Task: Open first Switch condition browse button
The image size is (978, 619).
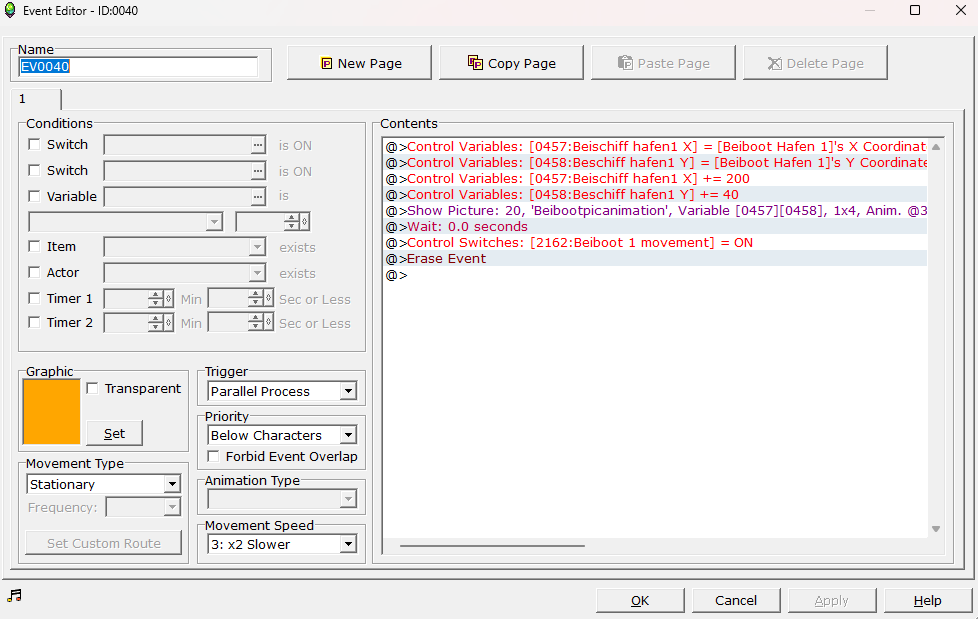Action: tap(258, 145)
